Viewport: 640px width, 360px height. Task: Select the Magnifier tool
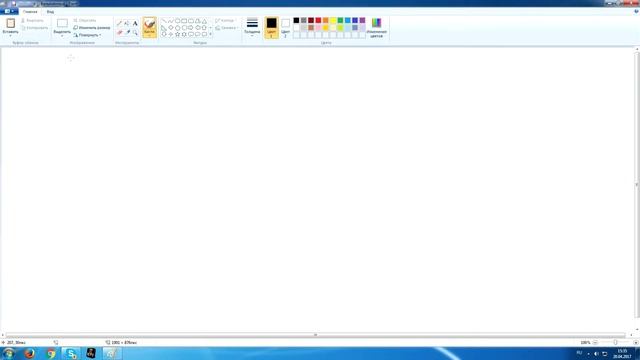coord(135,32)
